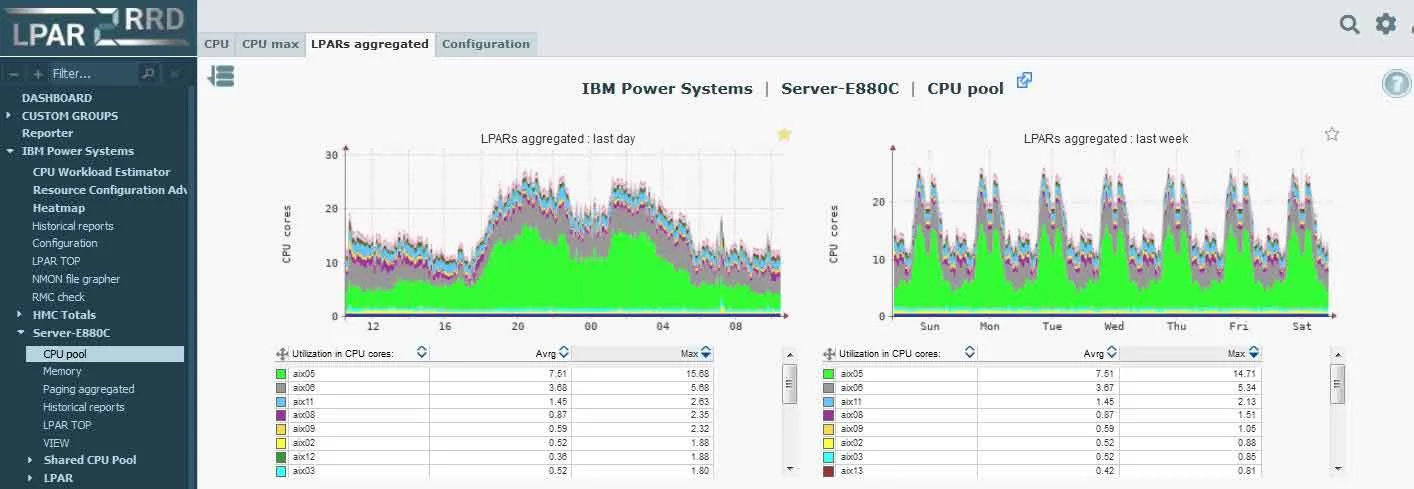This screenshot has height=489, width=1414.
Task: Click the move handle icon of last week legend
Action: [x=830, y=353]
